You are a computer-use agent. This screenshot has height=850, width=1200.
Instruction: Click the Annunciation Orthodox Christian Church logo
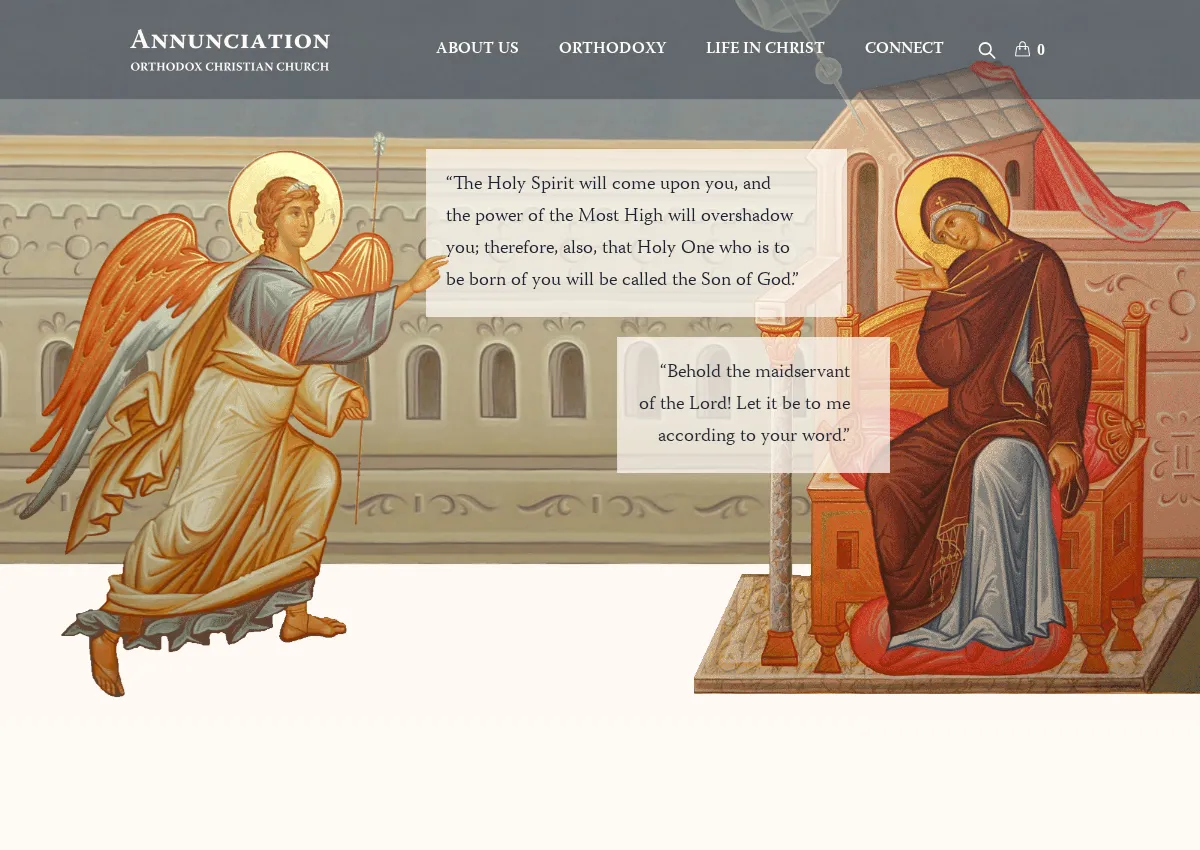[x=230, y=50]
